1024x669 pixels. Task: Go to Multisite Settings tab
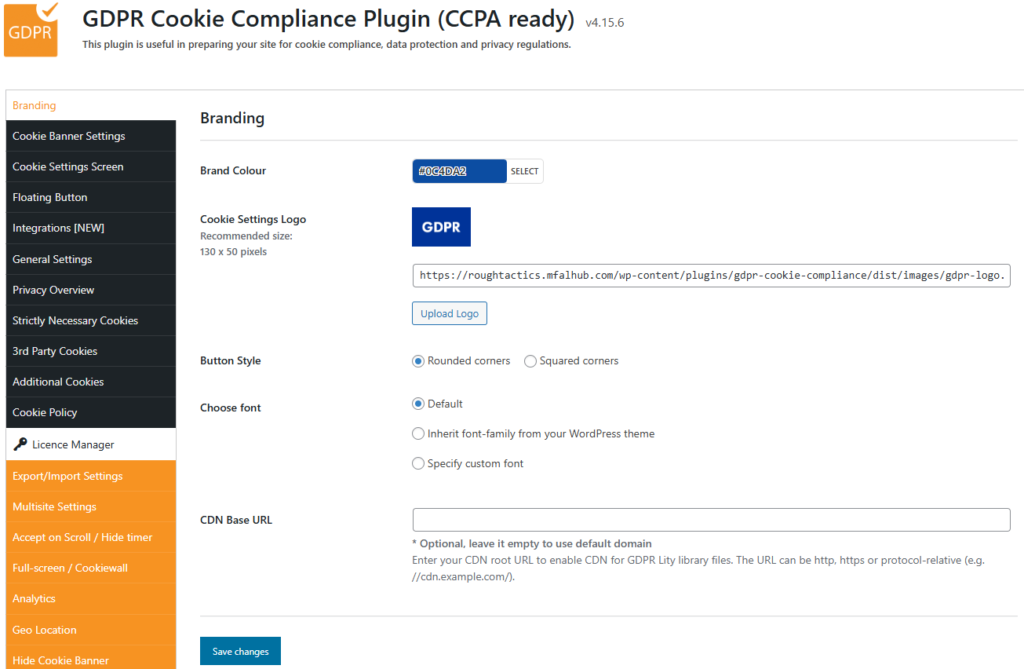[91, 507]
